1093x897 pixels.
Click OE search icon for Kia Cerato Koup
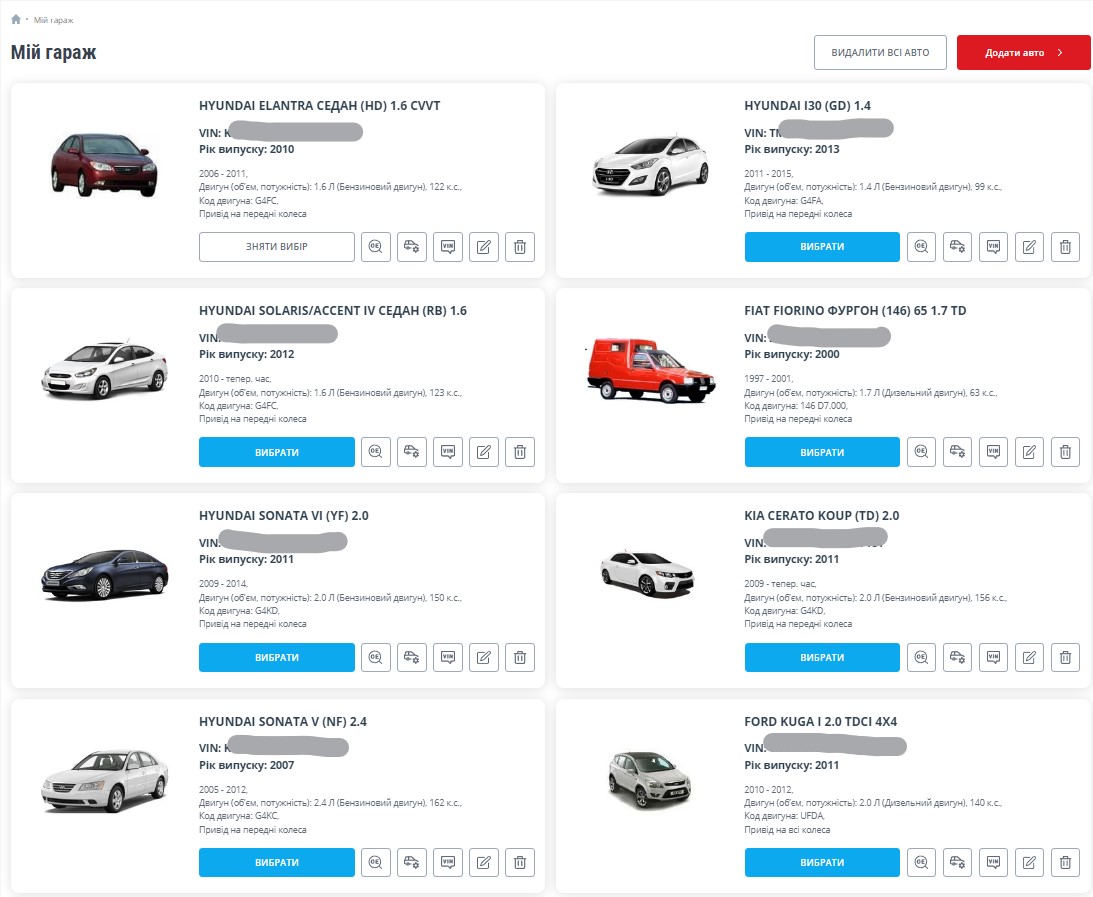pos(921,657)
